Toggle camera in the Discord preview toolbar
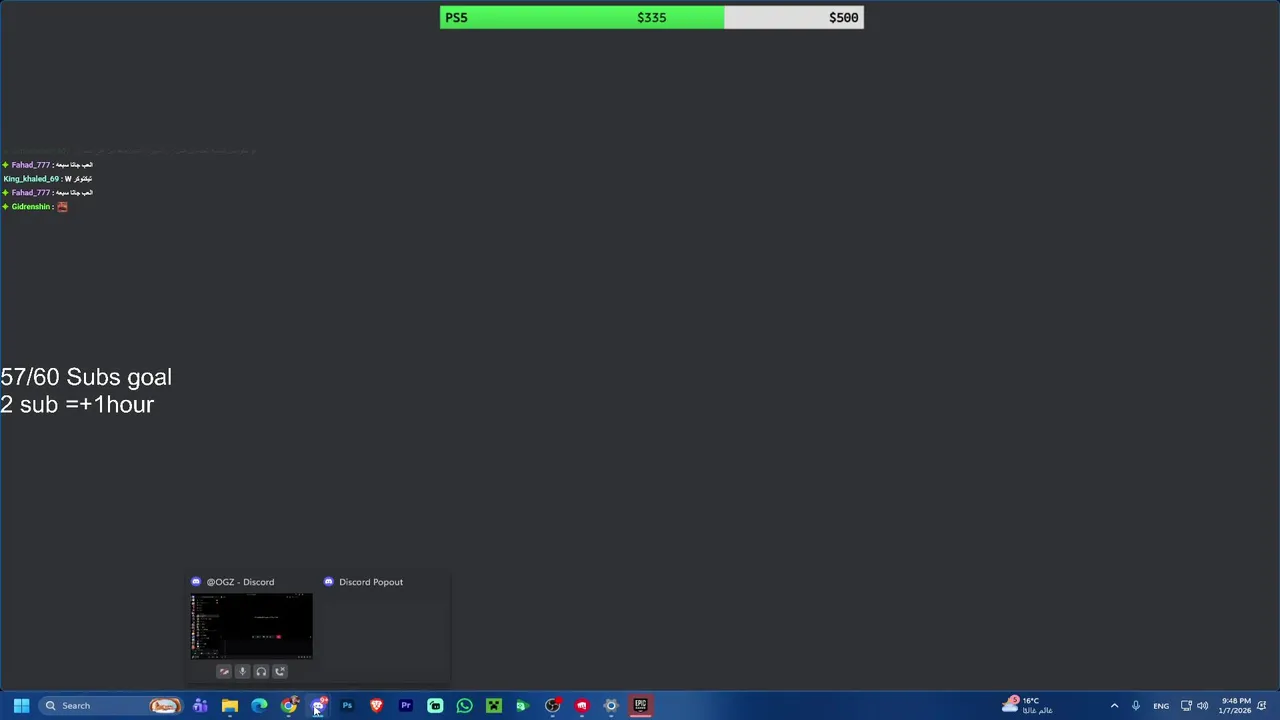The width and height of the screenshot is (1280, 720). tap(224, 672)
